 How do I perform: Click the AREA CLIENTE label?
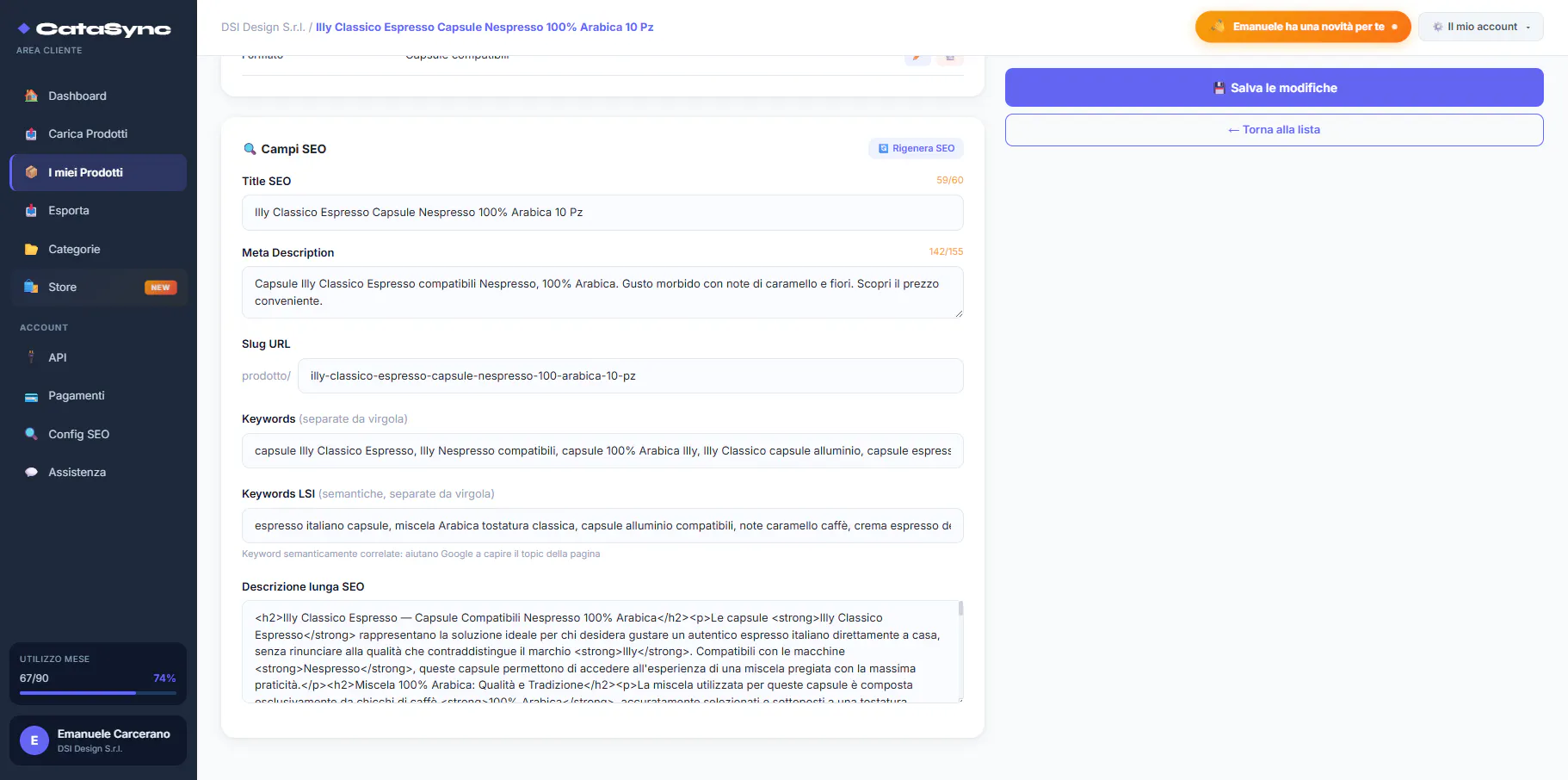pyautogui.click(x=49, y=51)
